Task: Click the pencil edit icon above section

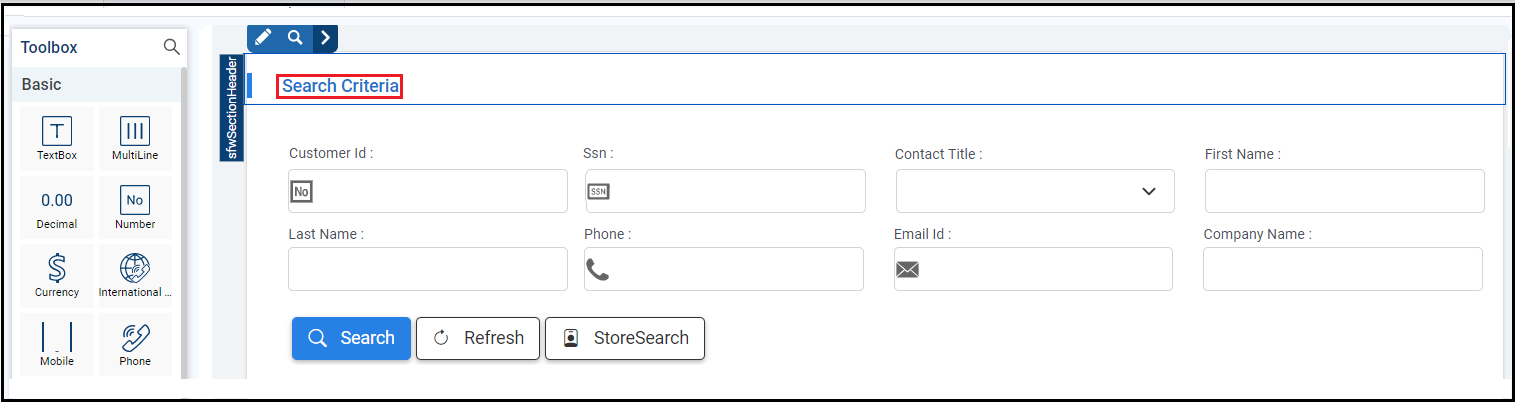Action: click(x=262, y=38)
